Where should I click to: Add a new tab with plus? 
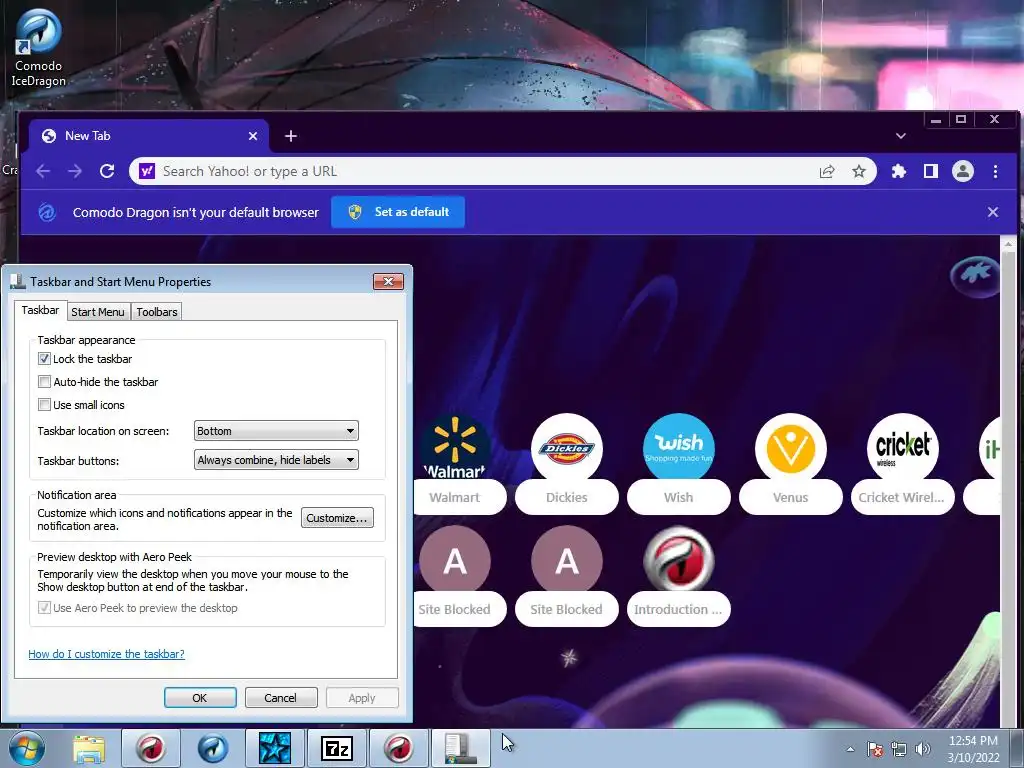pos(291,136)
